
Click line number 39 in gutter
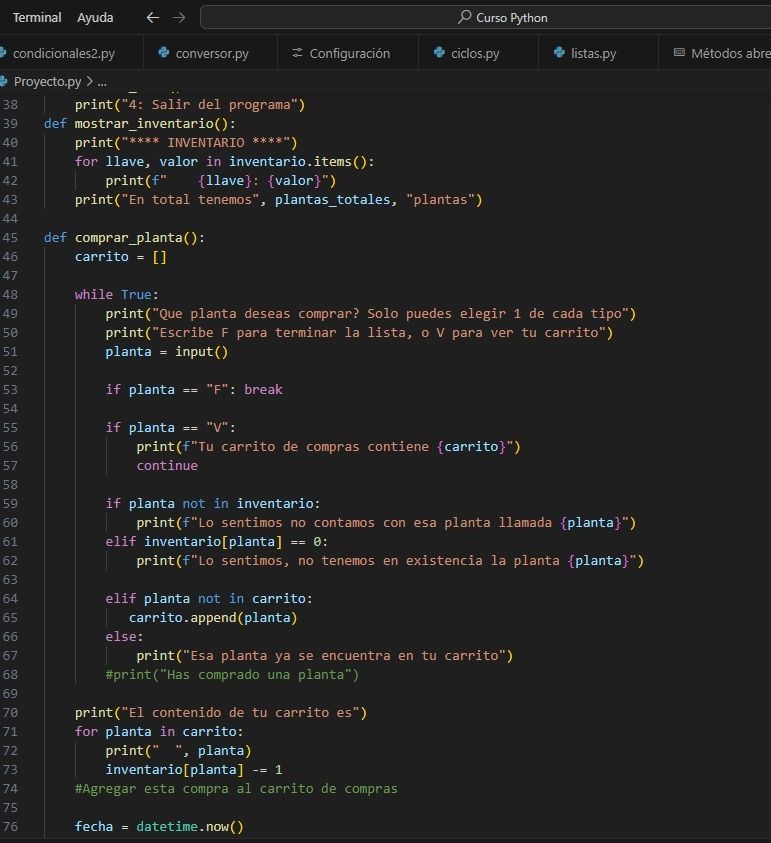[10, 124]
